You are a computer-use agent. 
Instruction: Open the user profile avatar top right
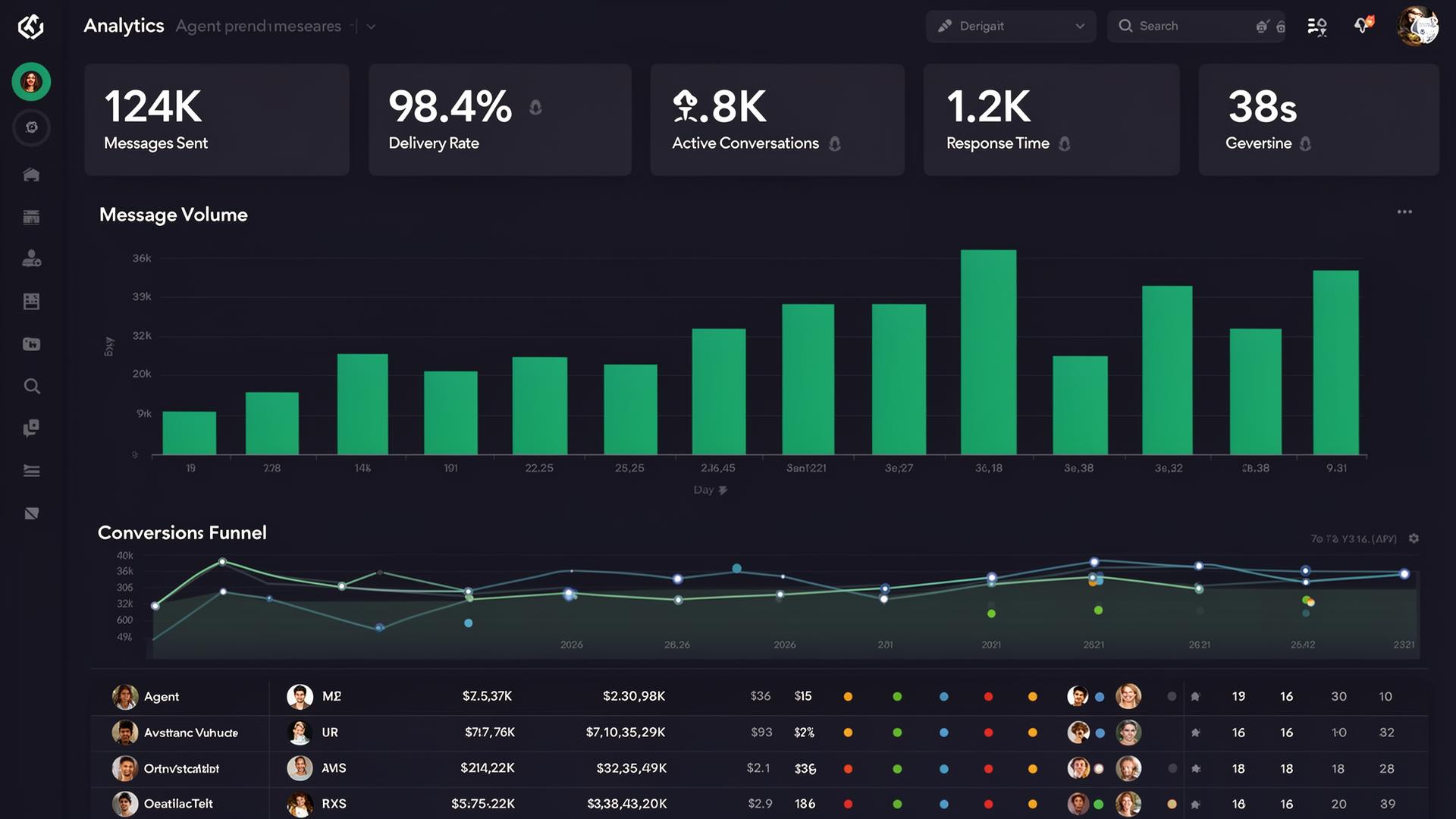point(1418,27)
